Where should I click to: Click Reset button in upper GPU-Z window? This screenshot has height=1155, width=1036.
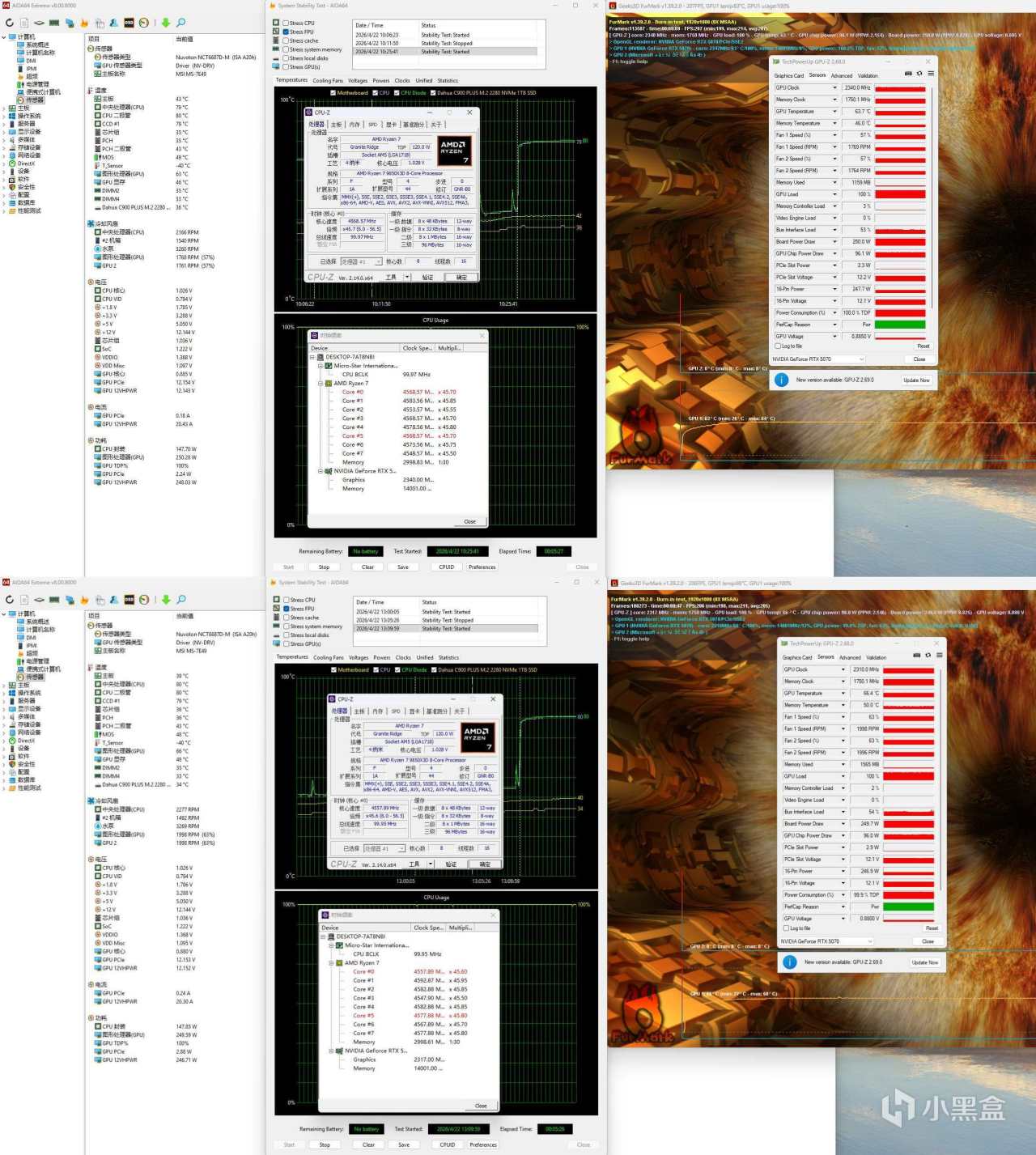pyautogui.click(x=923, y=346)
